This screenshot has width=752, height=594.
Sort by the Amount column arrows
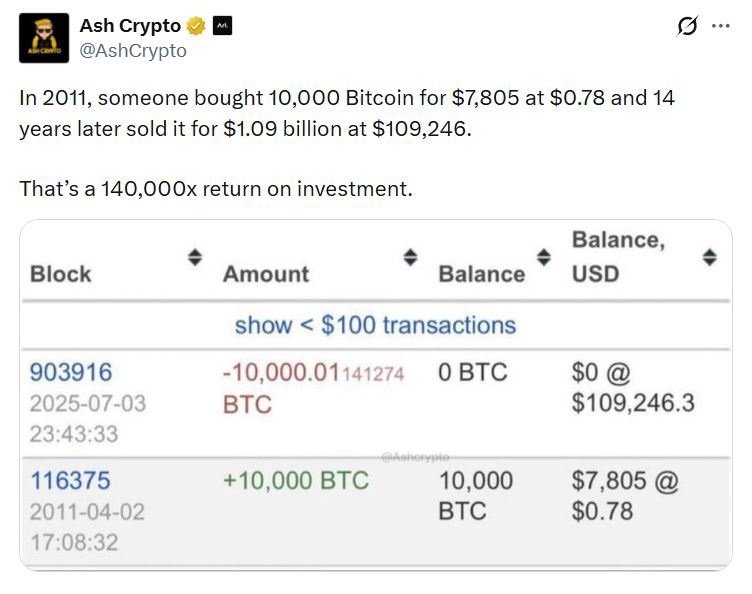click(409, 258)
